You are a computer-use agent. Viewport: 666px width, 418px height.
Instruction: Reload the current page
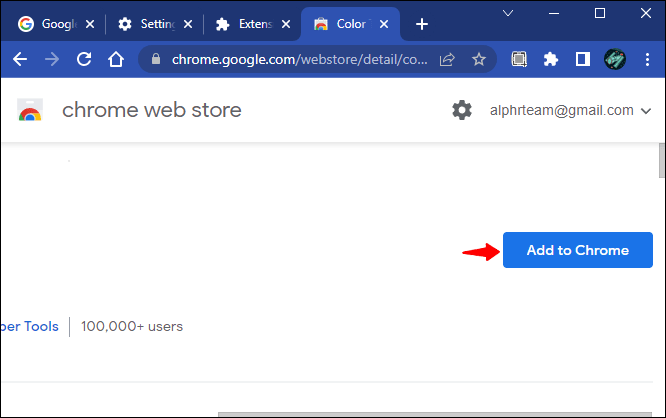tap(84, 59)
